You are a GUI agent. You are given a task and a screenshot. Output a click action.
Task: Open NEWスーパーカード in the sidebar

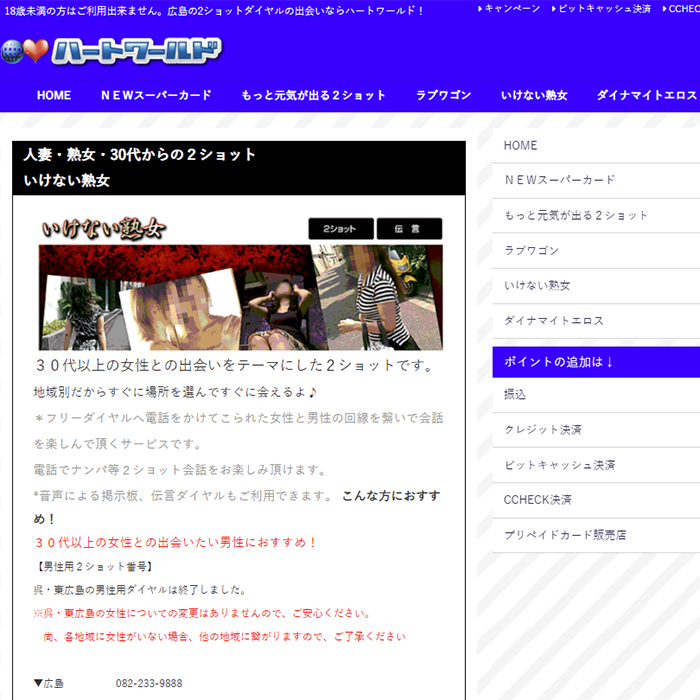(x=596, y=180)
